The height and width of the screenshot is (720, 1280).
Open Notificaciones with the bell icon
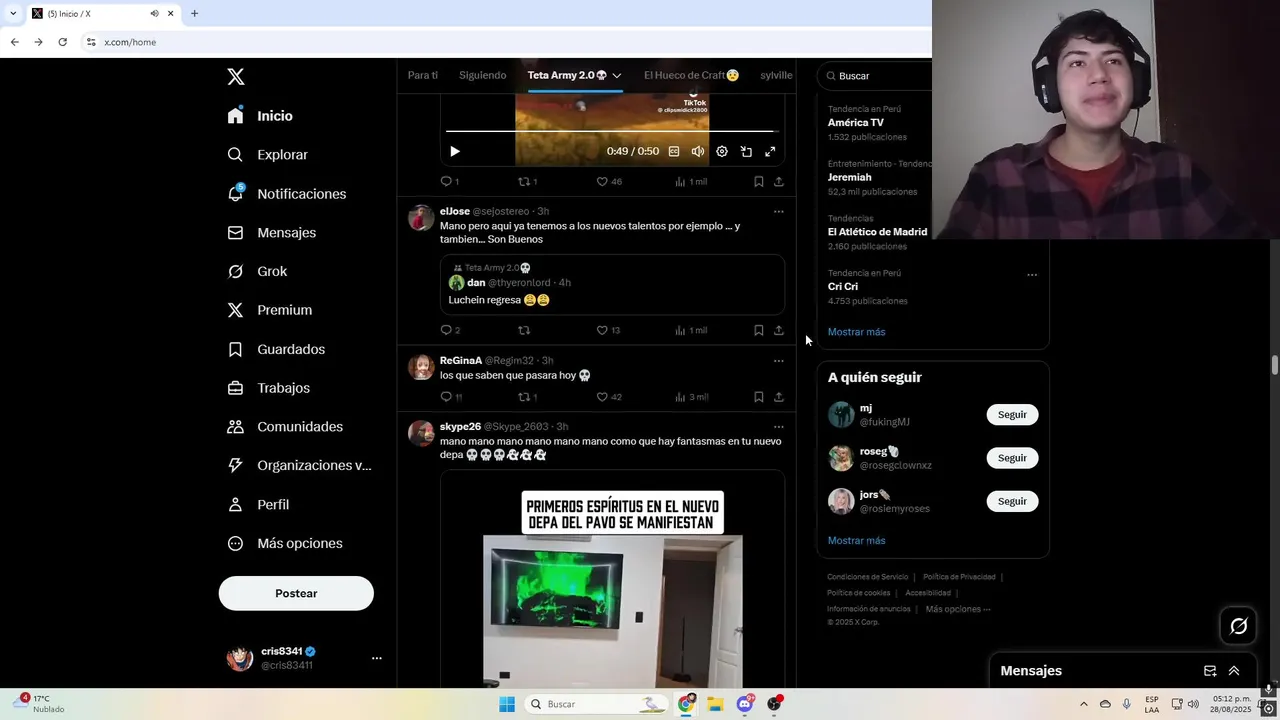tap(286, 194)
